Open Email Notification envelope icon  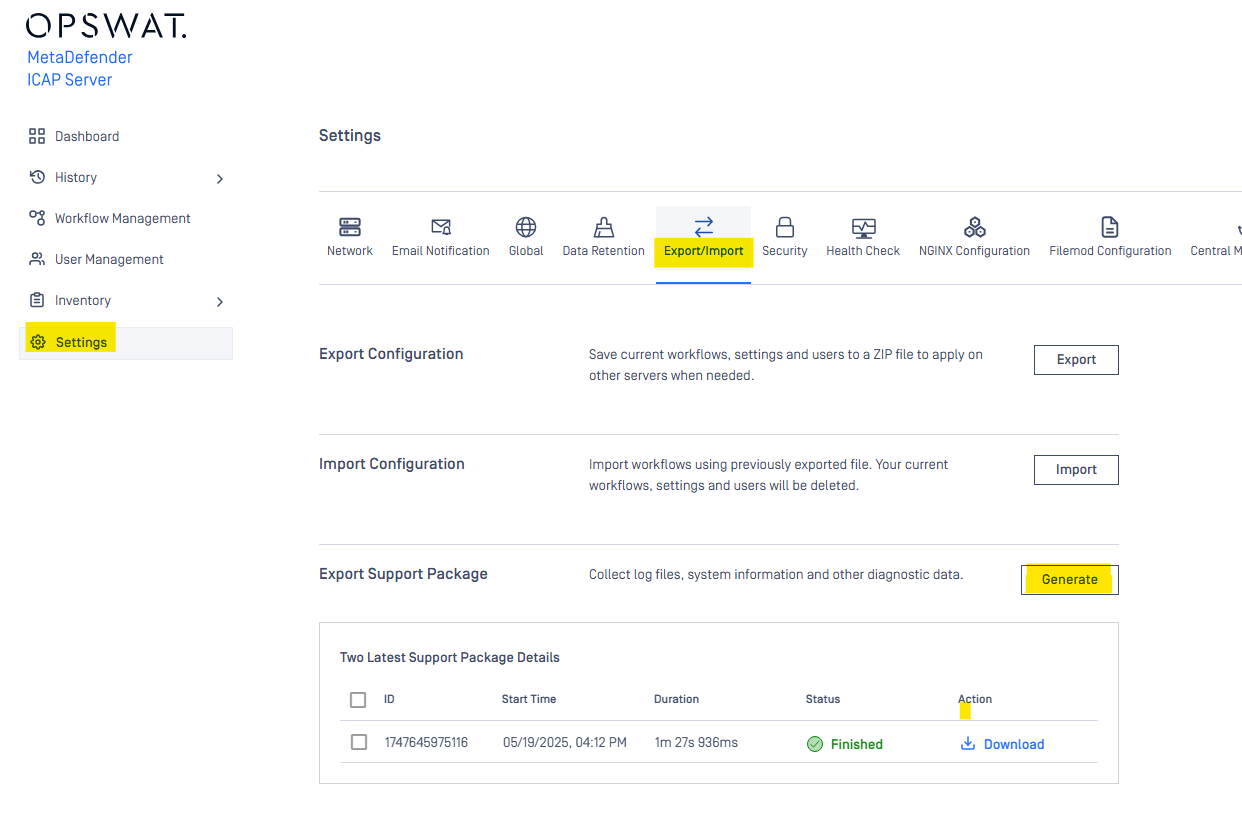click(440, 227)
